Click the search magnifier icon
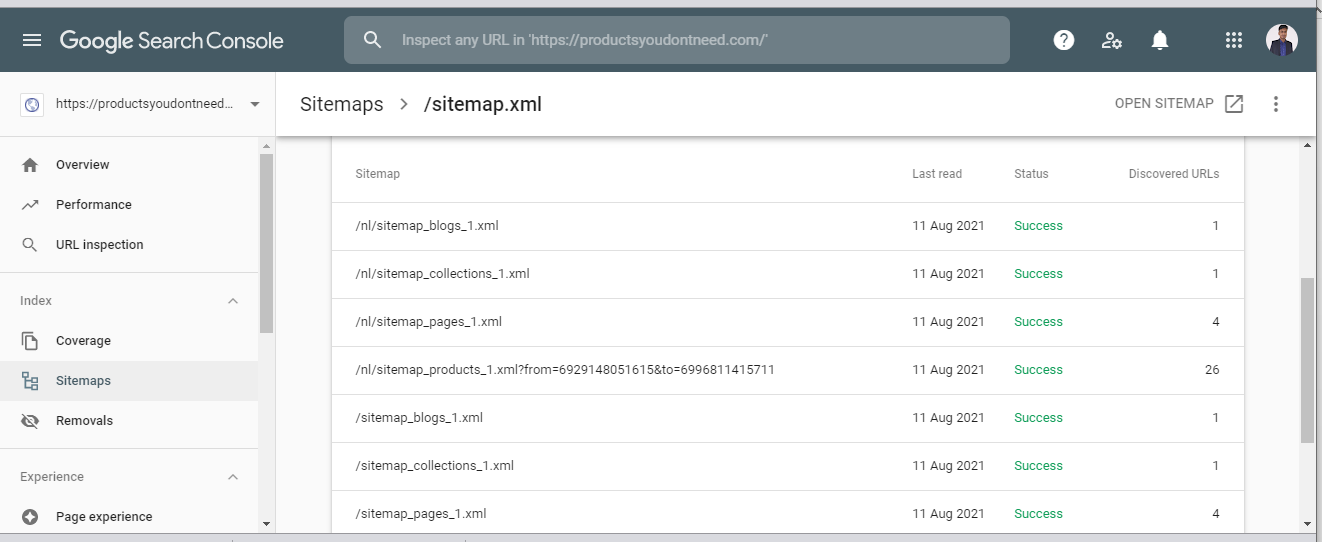The height and width of the screenshot is (542, 1322). 373,40
